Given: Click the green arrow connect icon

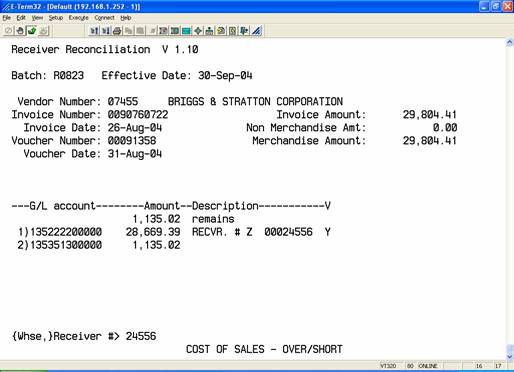Looking at the screenshot, I should tap(32, 31).
